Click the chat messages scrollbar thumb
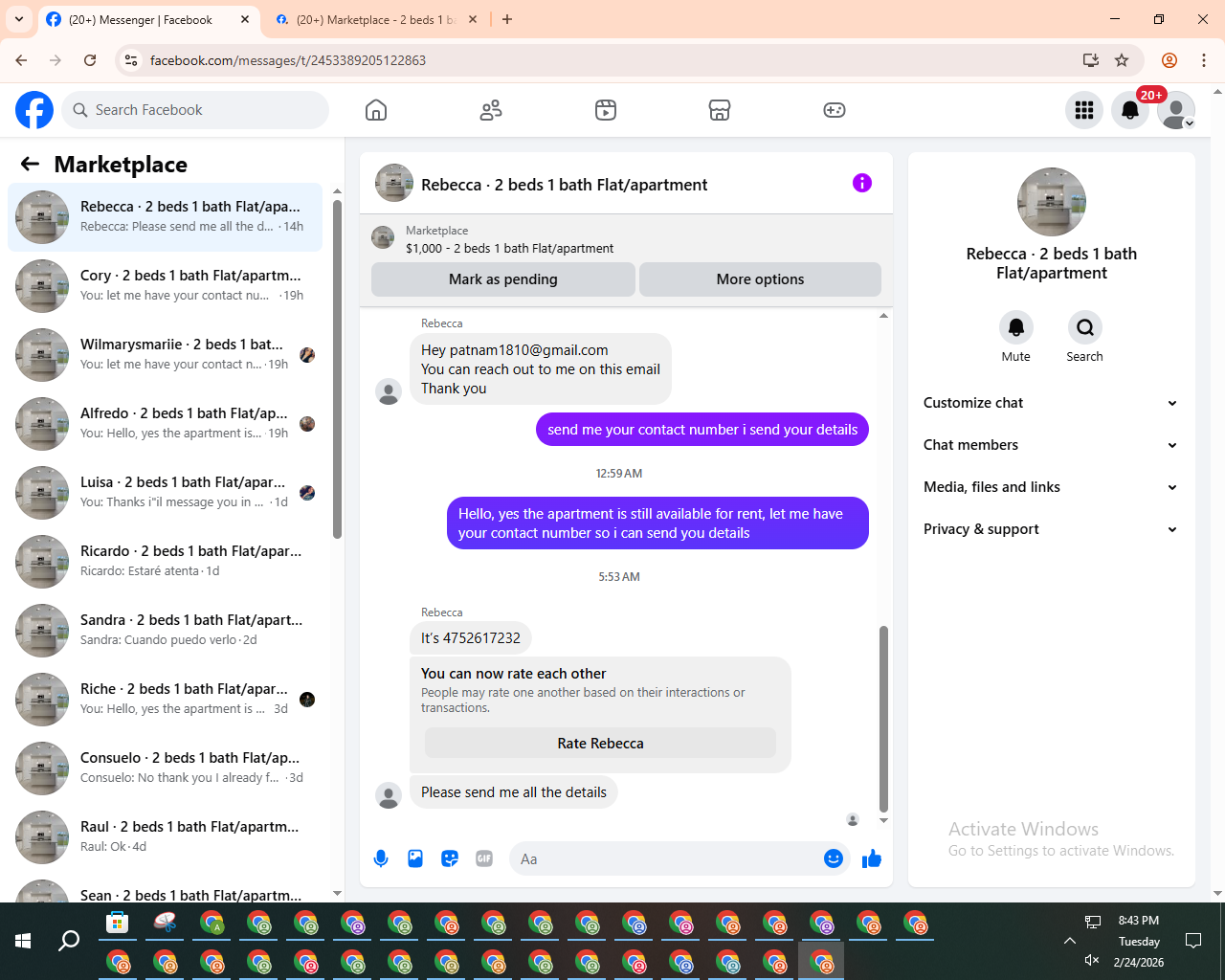Screen dimensions: 1225x980 point(883,718)
